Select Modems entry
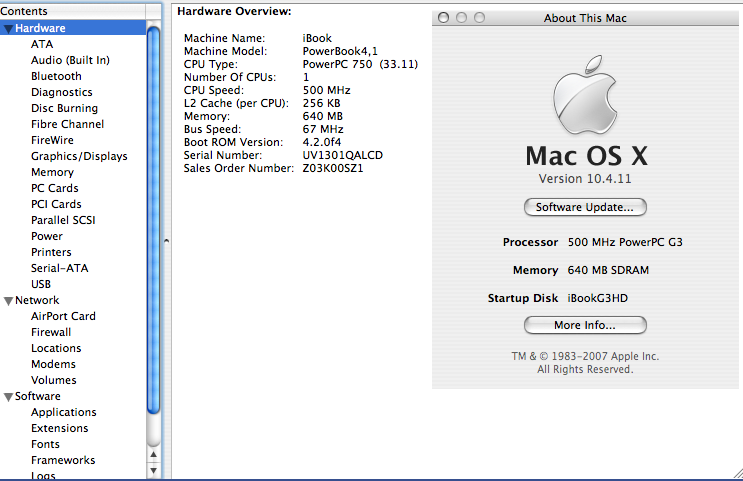The width and height of the screenshot is (743, 481). 53,364
